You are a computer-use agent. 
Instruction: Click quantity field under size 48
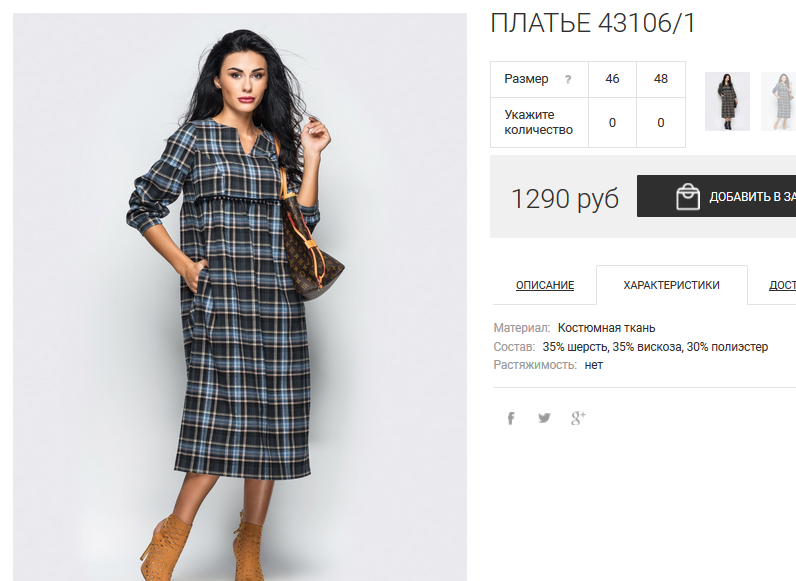[660, 122]
